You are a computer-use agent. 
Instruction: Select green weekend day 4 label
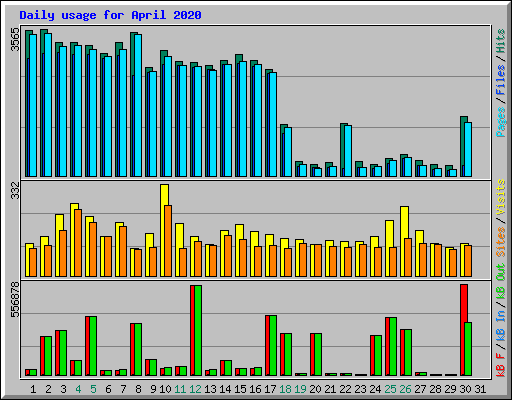coord(78,389)
